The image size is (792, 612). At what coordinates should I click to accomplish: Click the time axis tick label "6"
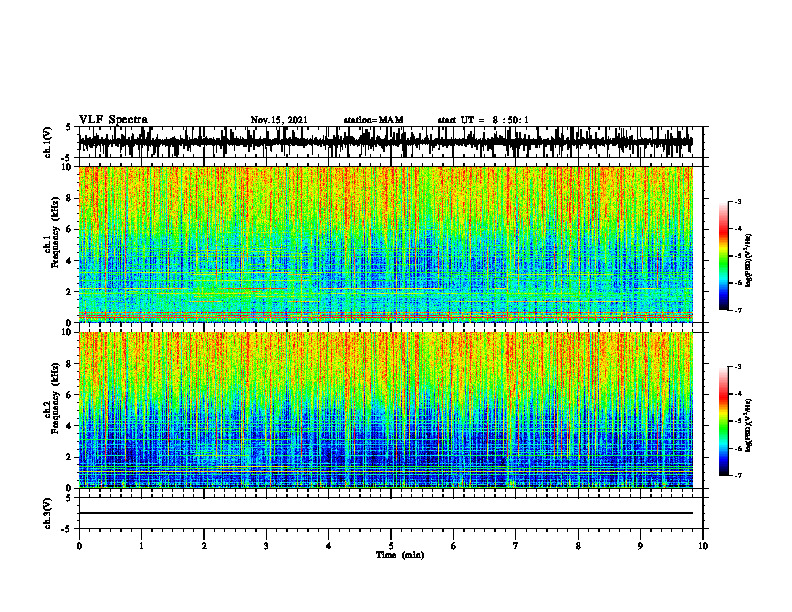pos(454,546)
